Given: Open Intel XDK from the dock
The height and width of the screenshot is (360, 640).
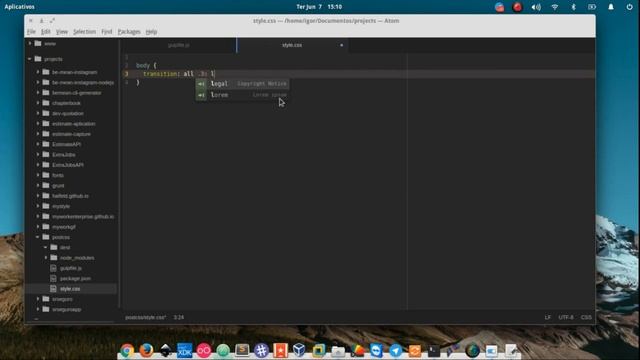Looking at the screenshot, I should [x=184, y=350].
